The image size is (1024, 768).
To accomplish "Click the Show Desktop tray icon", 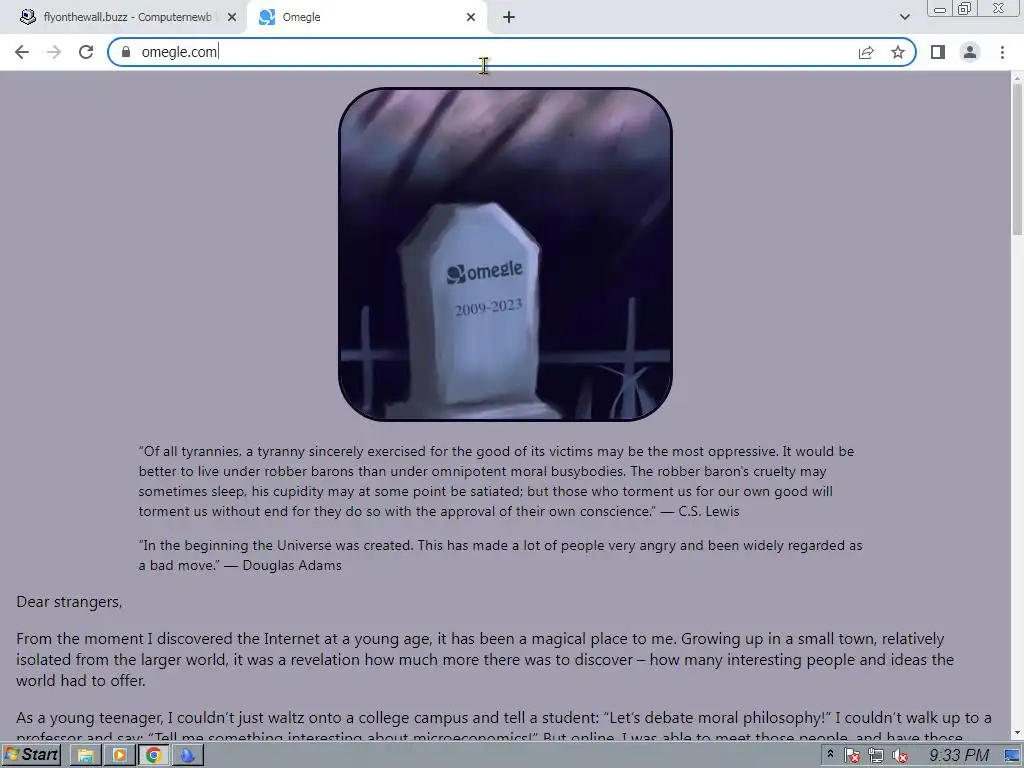I will click(1012, 756).
